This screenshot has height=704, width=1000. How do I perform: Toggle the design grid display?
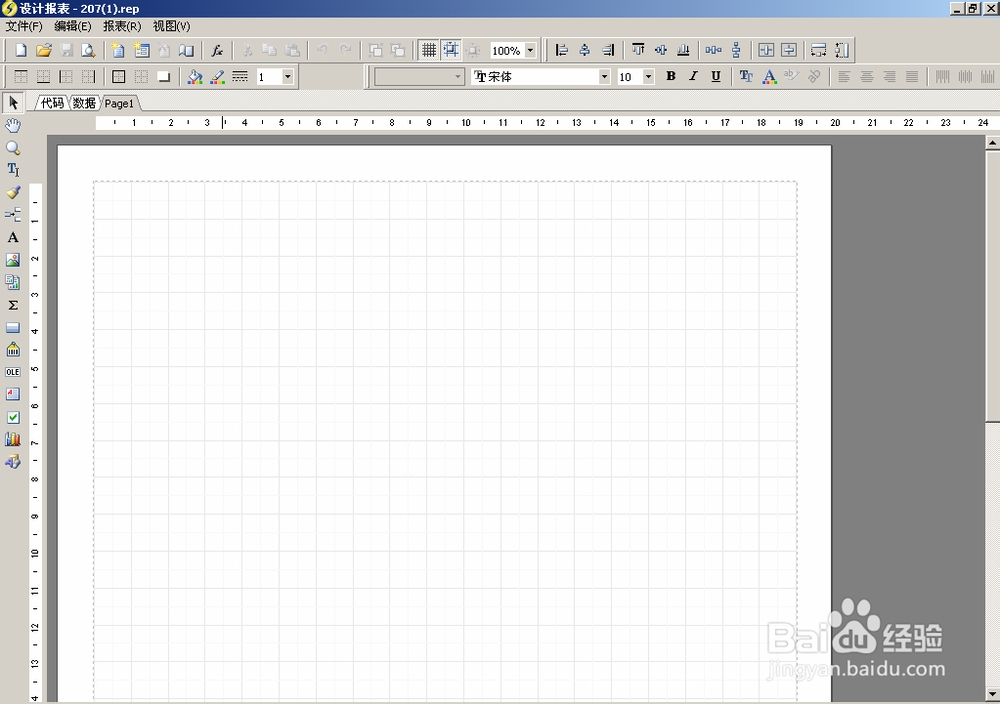pyautogui.click(x=429, y=50)
